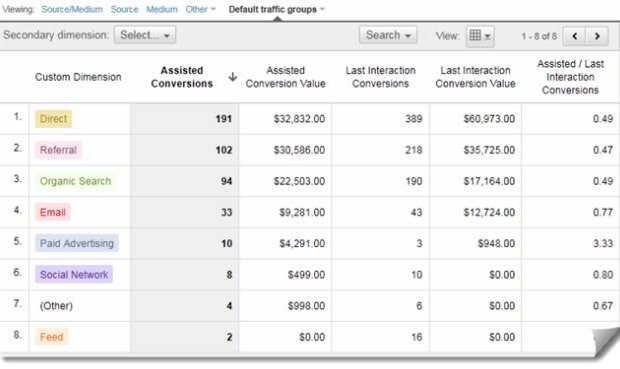The width and height of the screenshot is (620, 369).
Task: Click the Source link
Action: pyautogui.click(x=124, y=9)
